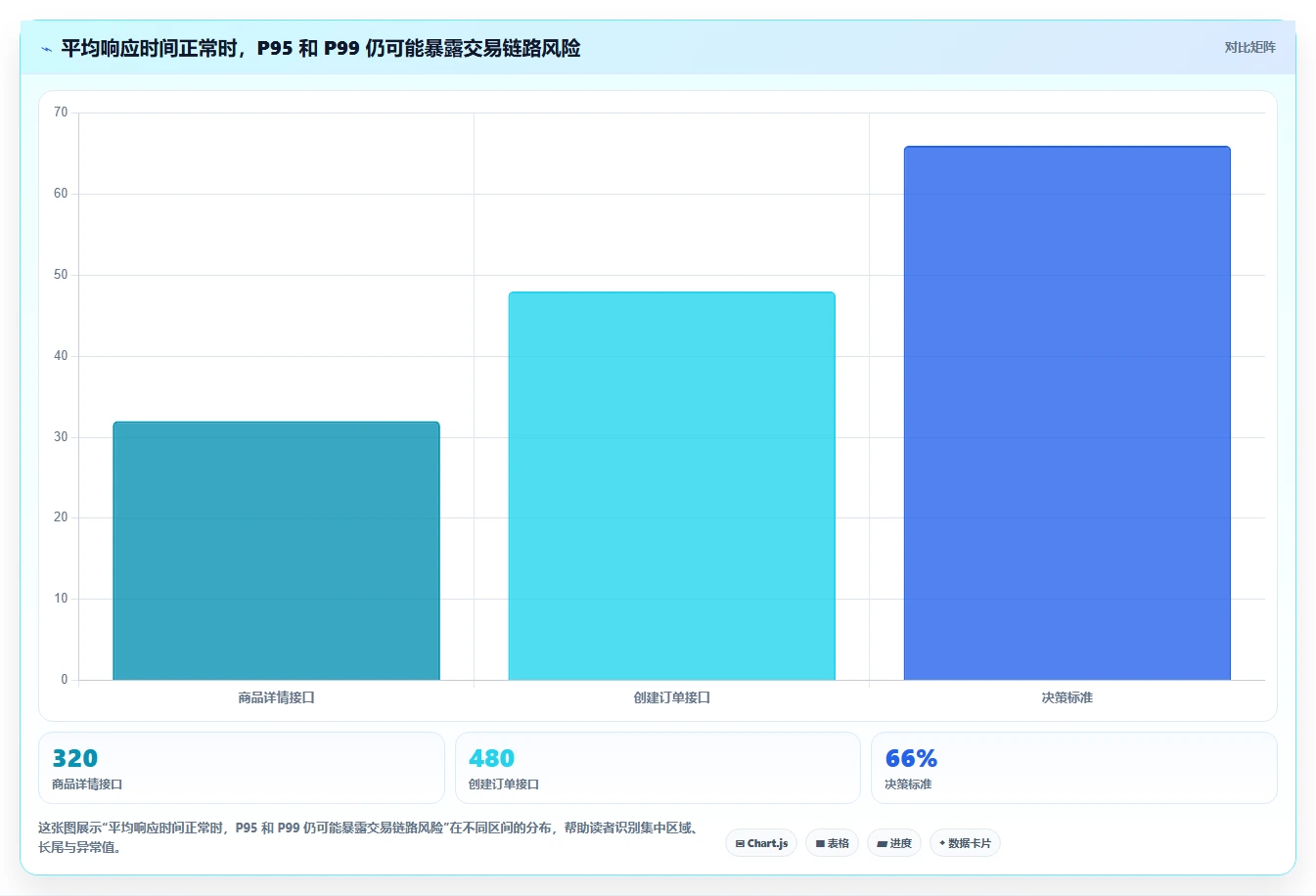
Task: Click the 对比矩阵 label in header
Action: 1249,47
